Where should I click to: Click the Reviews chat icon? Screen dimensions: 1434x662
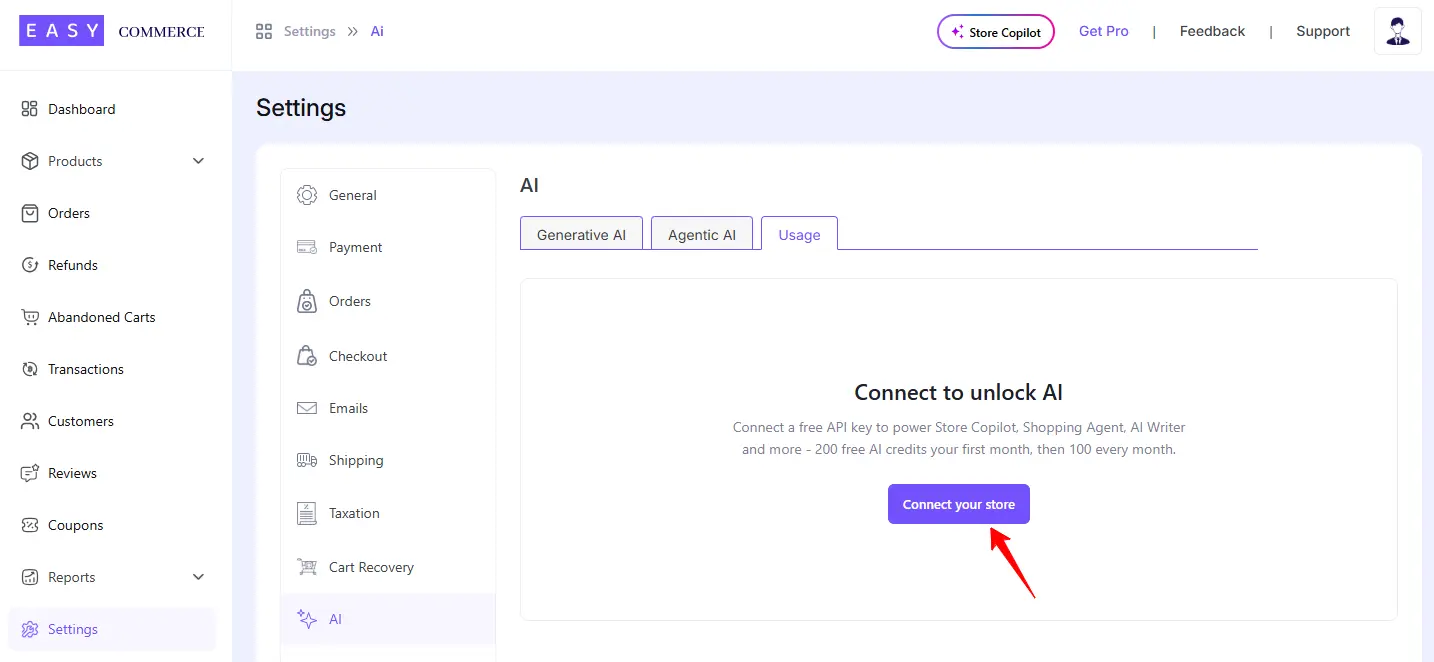pos(29,473)
